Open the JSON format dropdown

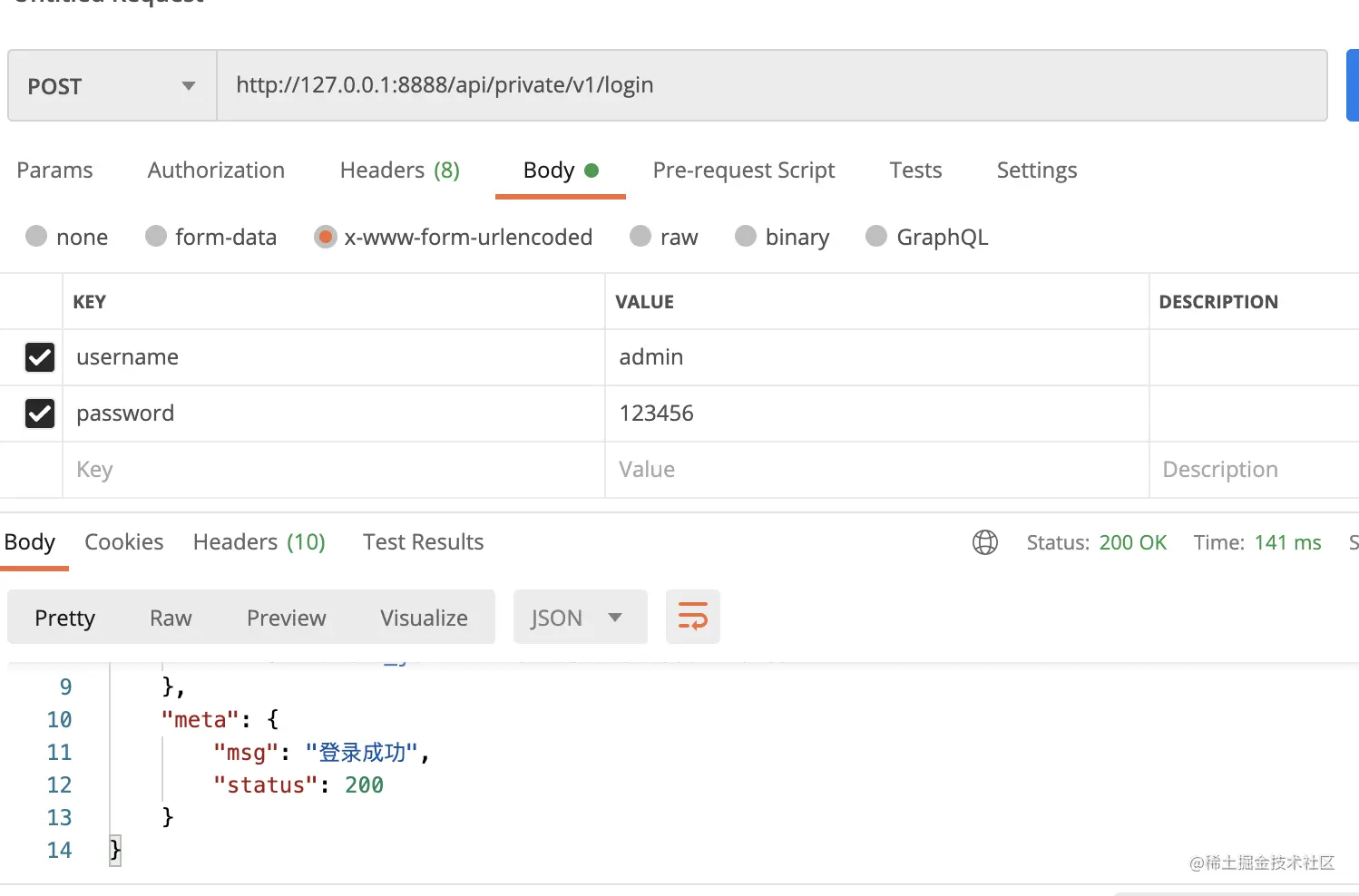pos(581,618)
